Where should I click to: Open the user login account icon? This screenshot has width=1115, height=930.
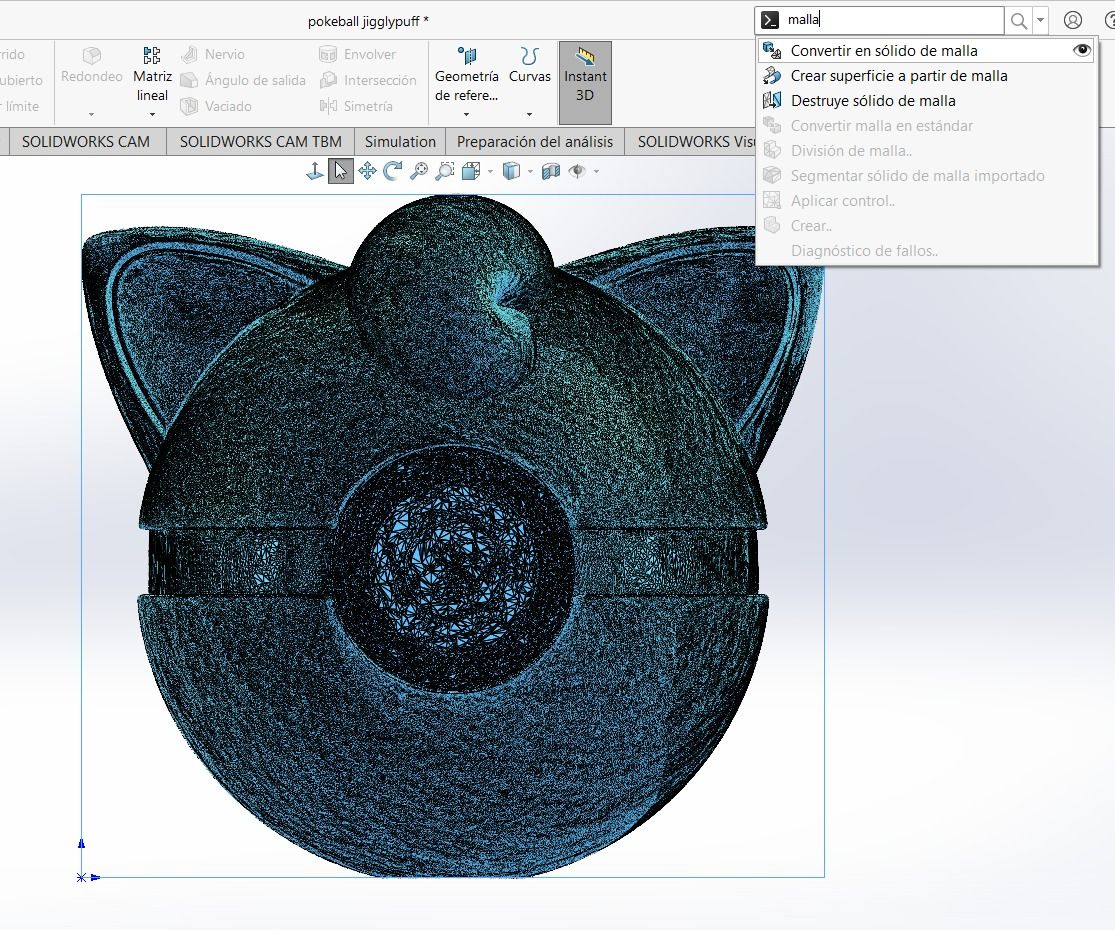[x=1072, y=21]
